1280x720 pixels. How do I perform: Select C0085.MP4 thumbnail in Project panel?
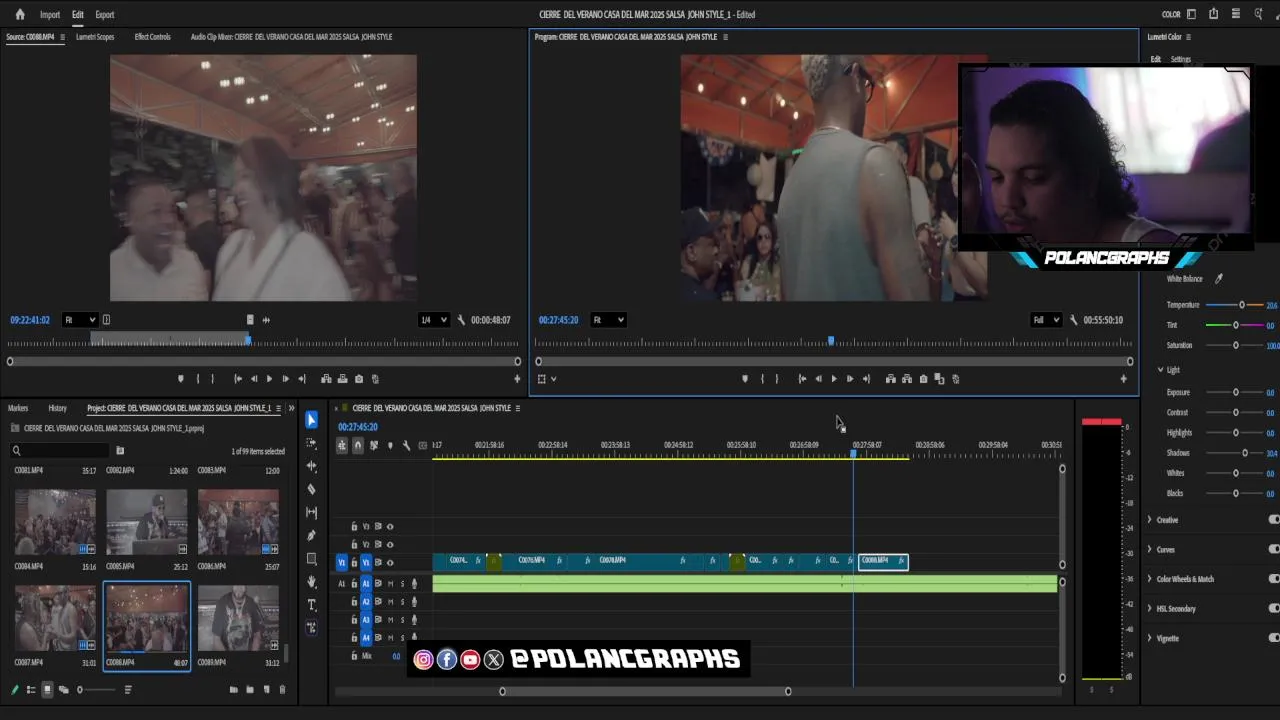[x=146, y=522]
